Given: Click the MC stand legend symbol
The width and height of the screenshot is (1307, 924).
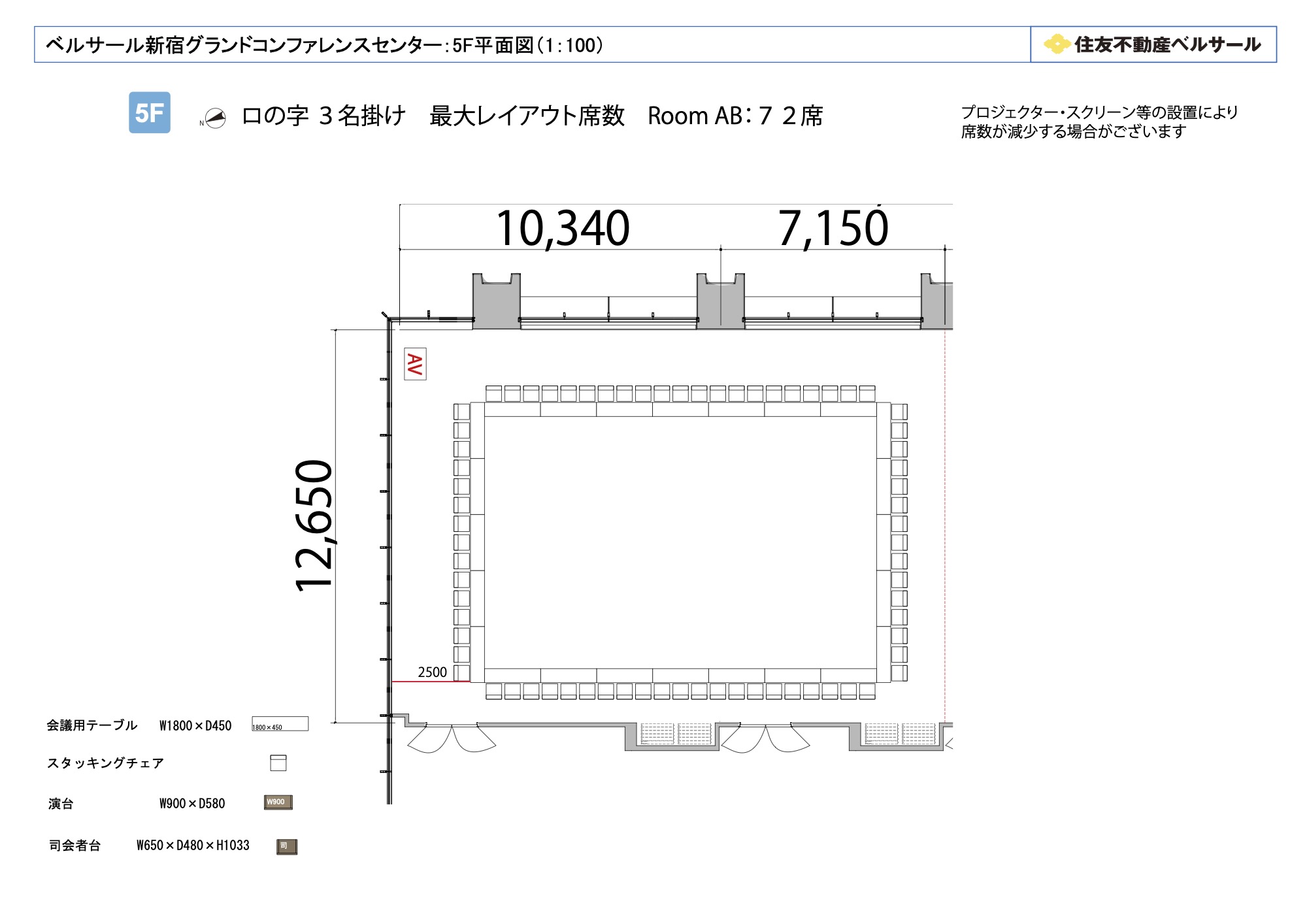Looking at the screenshot, I should pos(287,847).
